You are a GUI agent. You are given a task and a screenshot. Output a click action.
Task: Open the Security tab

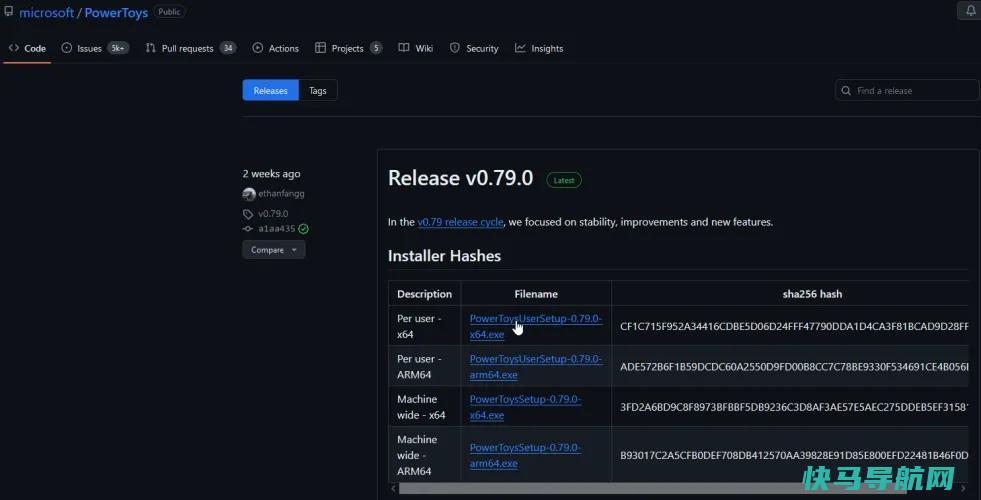[x=474, y=48]
